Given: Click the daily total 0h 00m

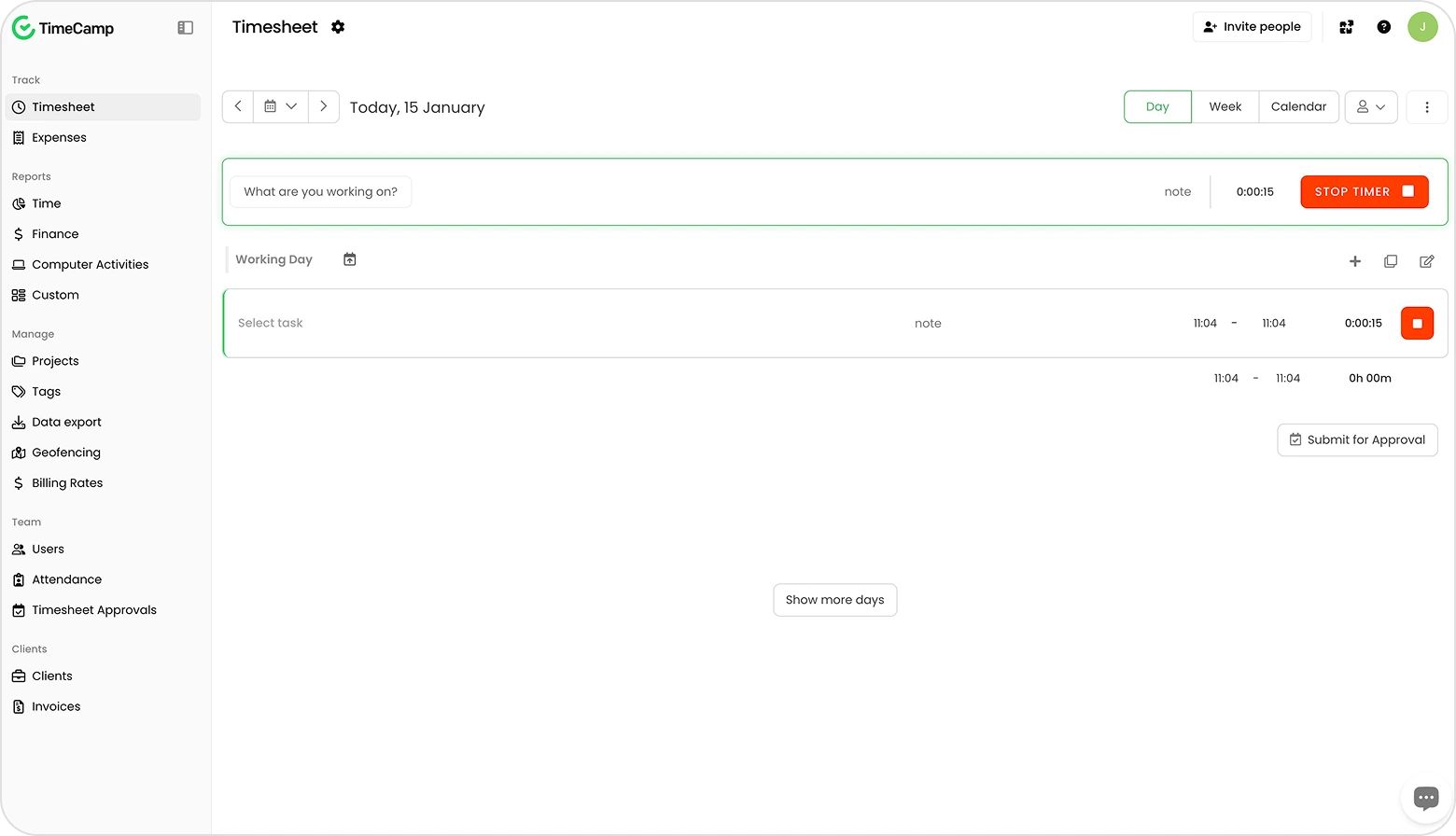Looking at the screenshot, I should pos(1370,378).
